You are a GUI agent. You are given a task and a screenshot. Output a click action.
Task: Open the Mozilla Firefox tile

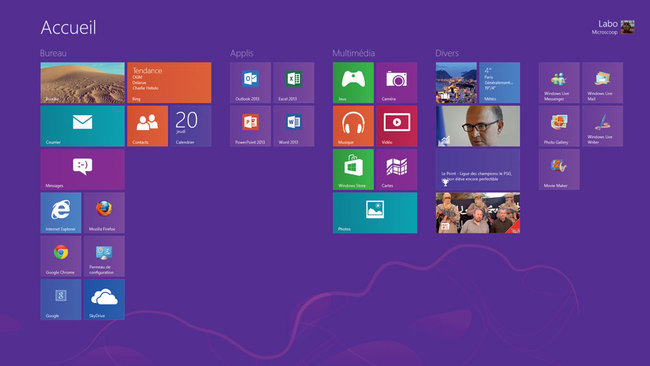[x=104, y=213]
